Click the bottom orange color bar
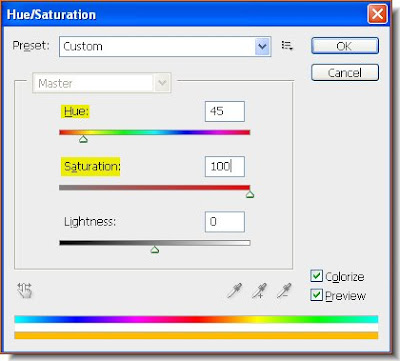This screenshot has height=361, width=400. [196, 335]
